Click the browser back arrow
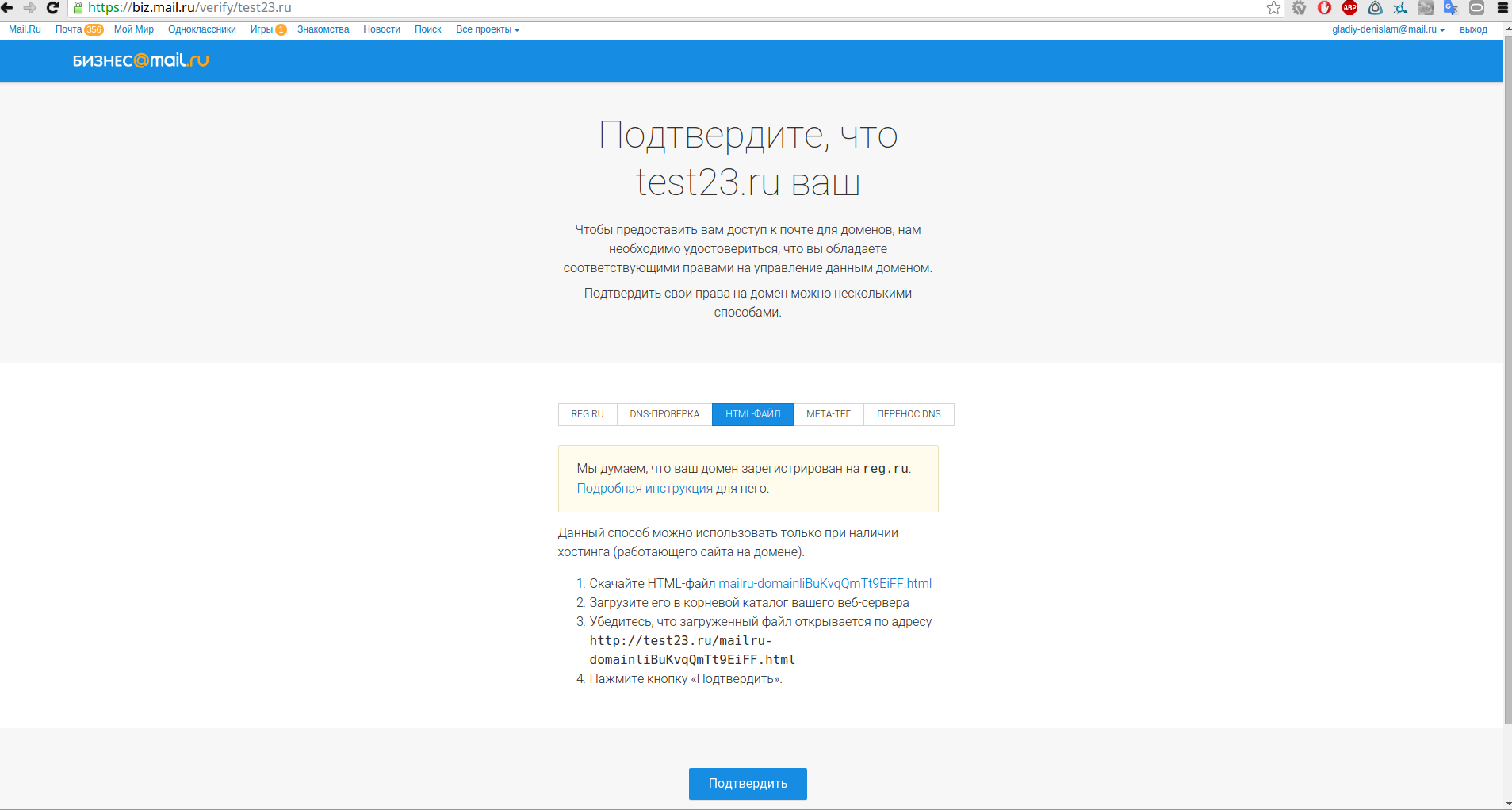 (x=8, y=8)
